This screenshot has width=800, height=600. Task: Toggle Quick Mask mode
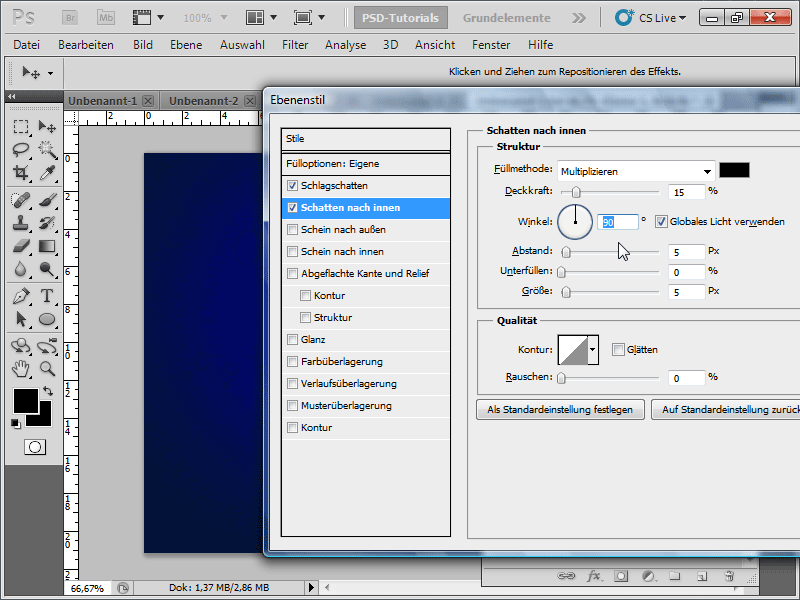pyautogui.click(x=35, y=447)
